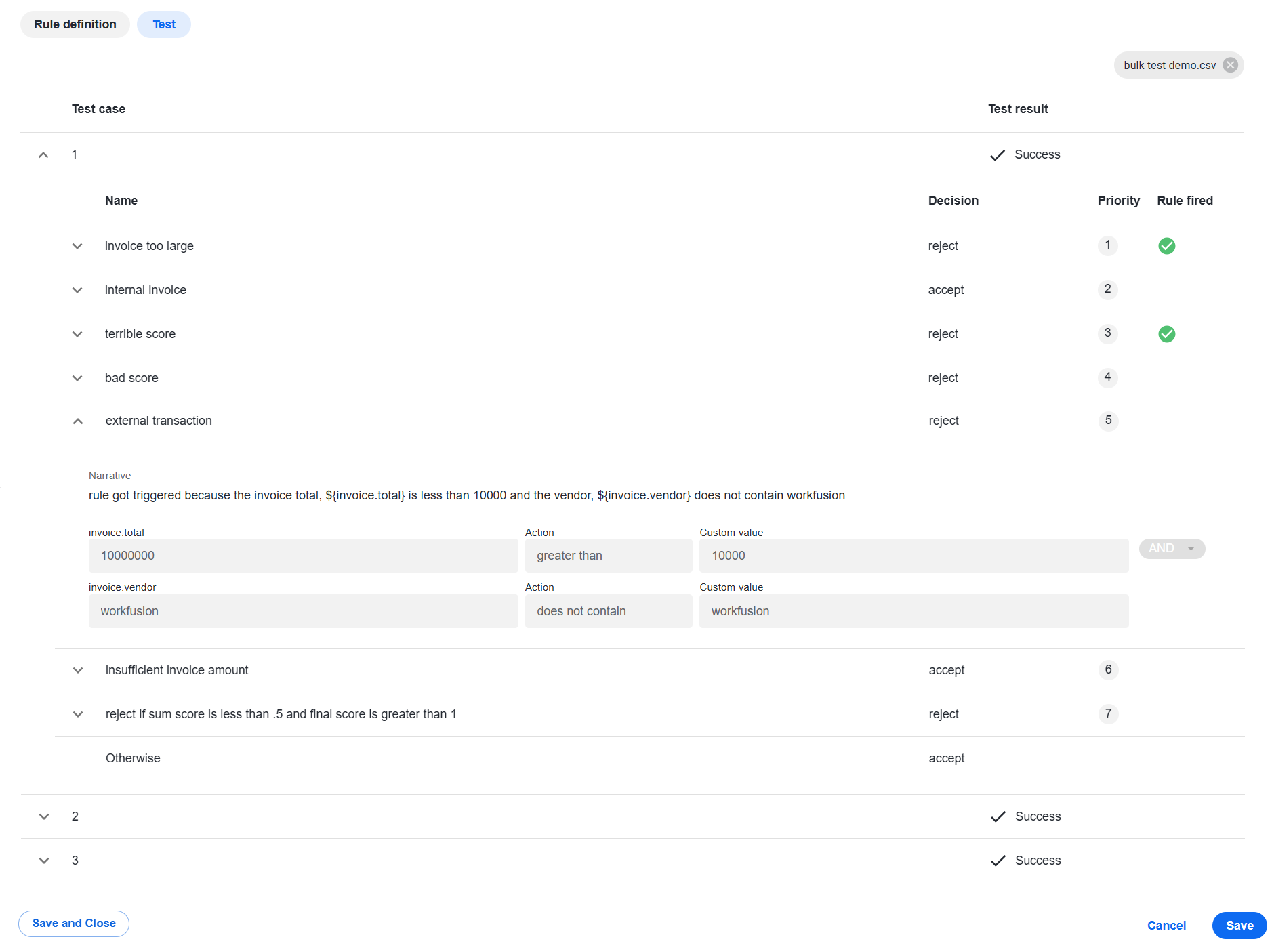
Task: Expand the terrible score rule
Action: (x=77, y=334)
